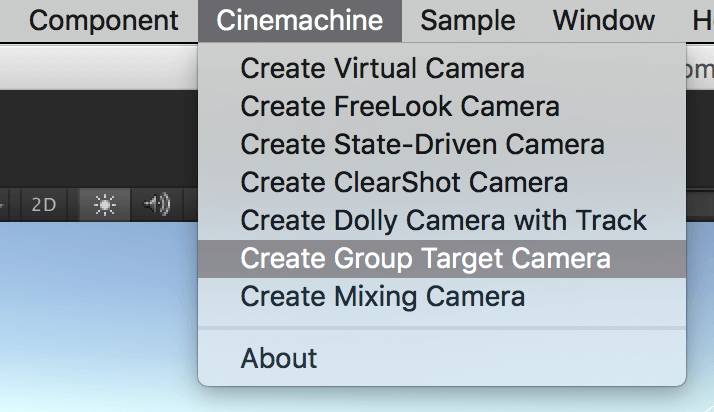The height and width of the screenshot is (412, 714).
Task: Toggle 2D scene view mode
Action: (x=44, y=205)
